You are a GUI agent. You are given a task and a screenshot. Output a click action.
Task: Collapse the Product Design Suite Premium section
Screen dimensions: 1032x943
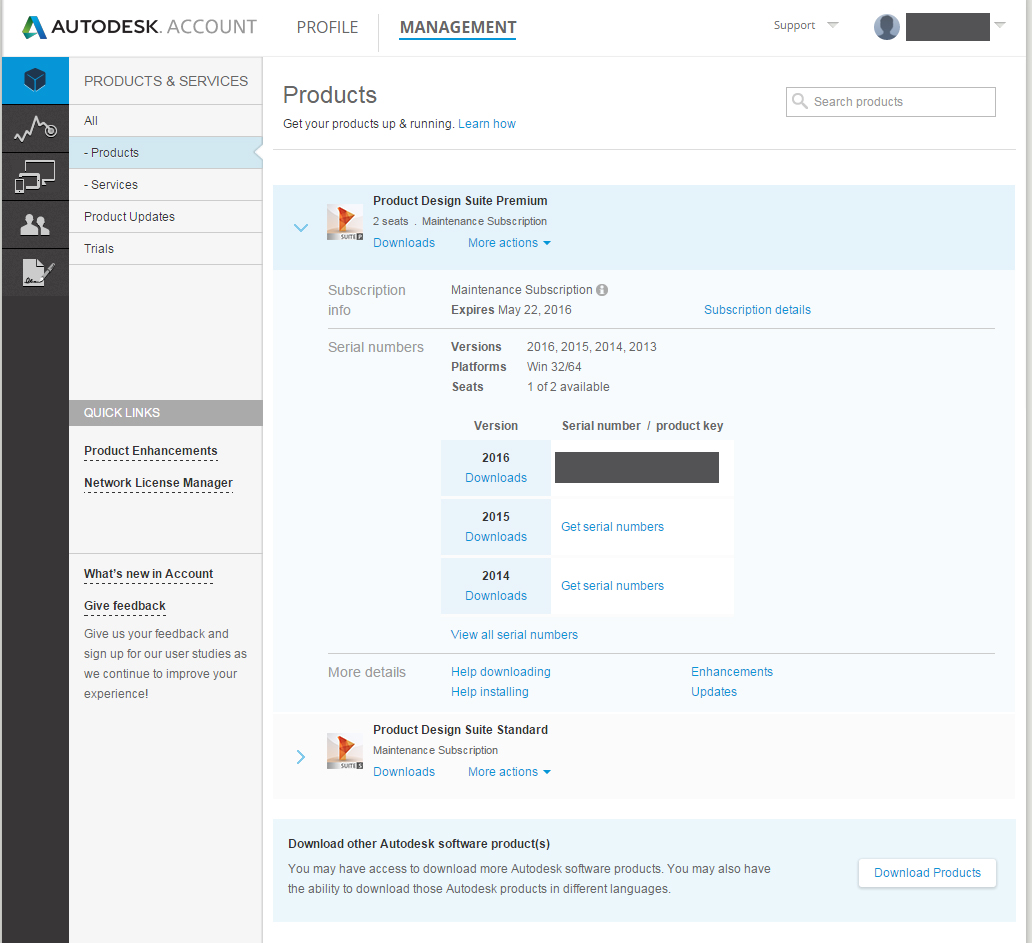300,227
